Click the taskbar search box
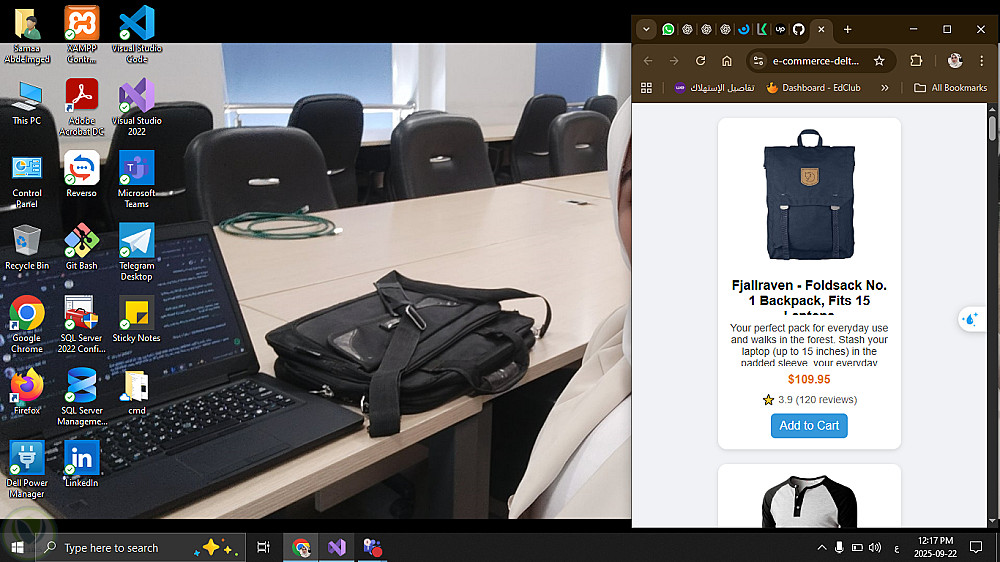The image size is (1000, 562). click(140, 547)
